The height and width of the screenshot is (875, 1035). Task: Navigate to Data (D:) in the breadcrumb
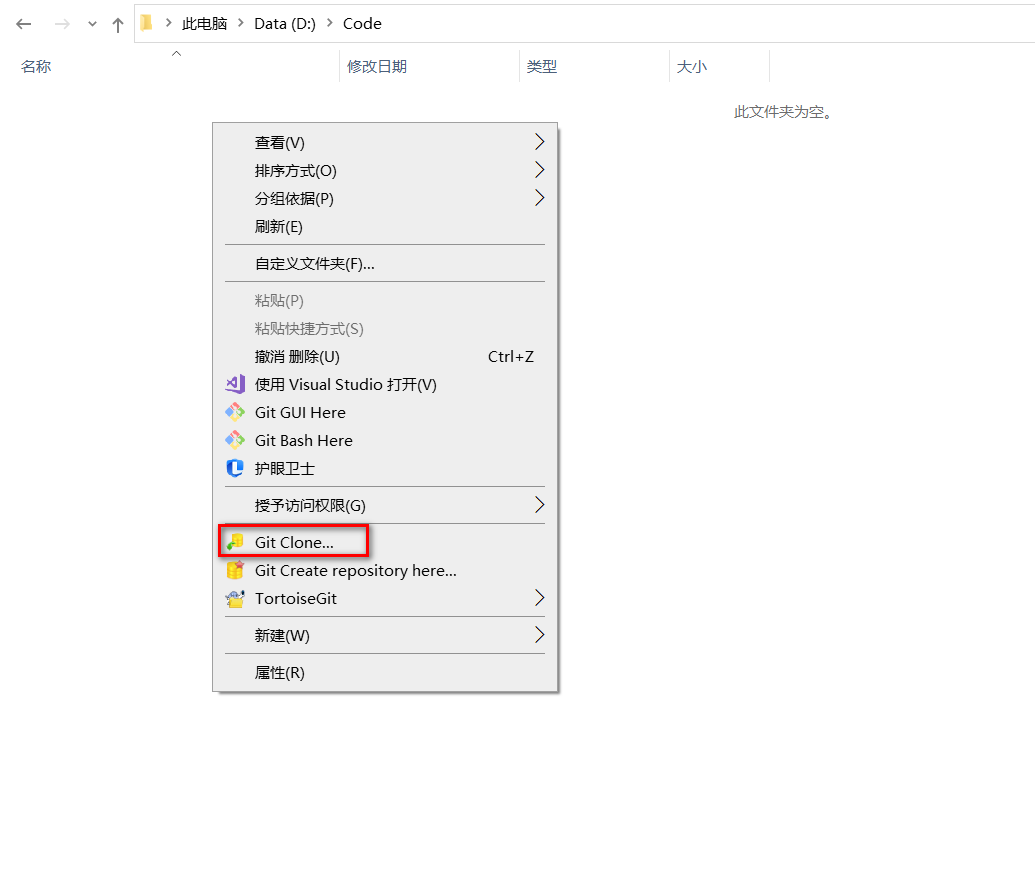coord(285,24)
